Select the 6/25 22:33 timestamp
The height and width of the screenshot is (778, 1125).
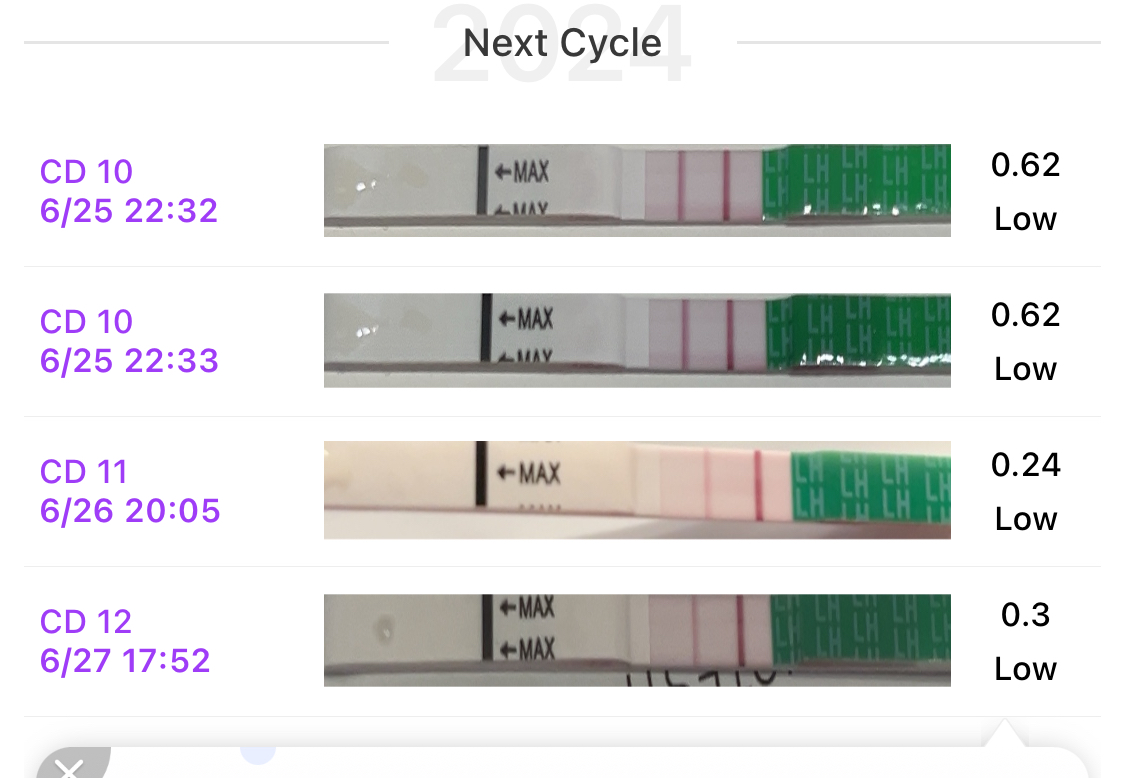129,361
